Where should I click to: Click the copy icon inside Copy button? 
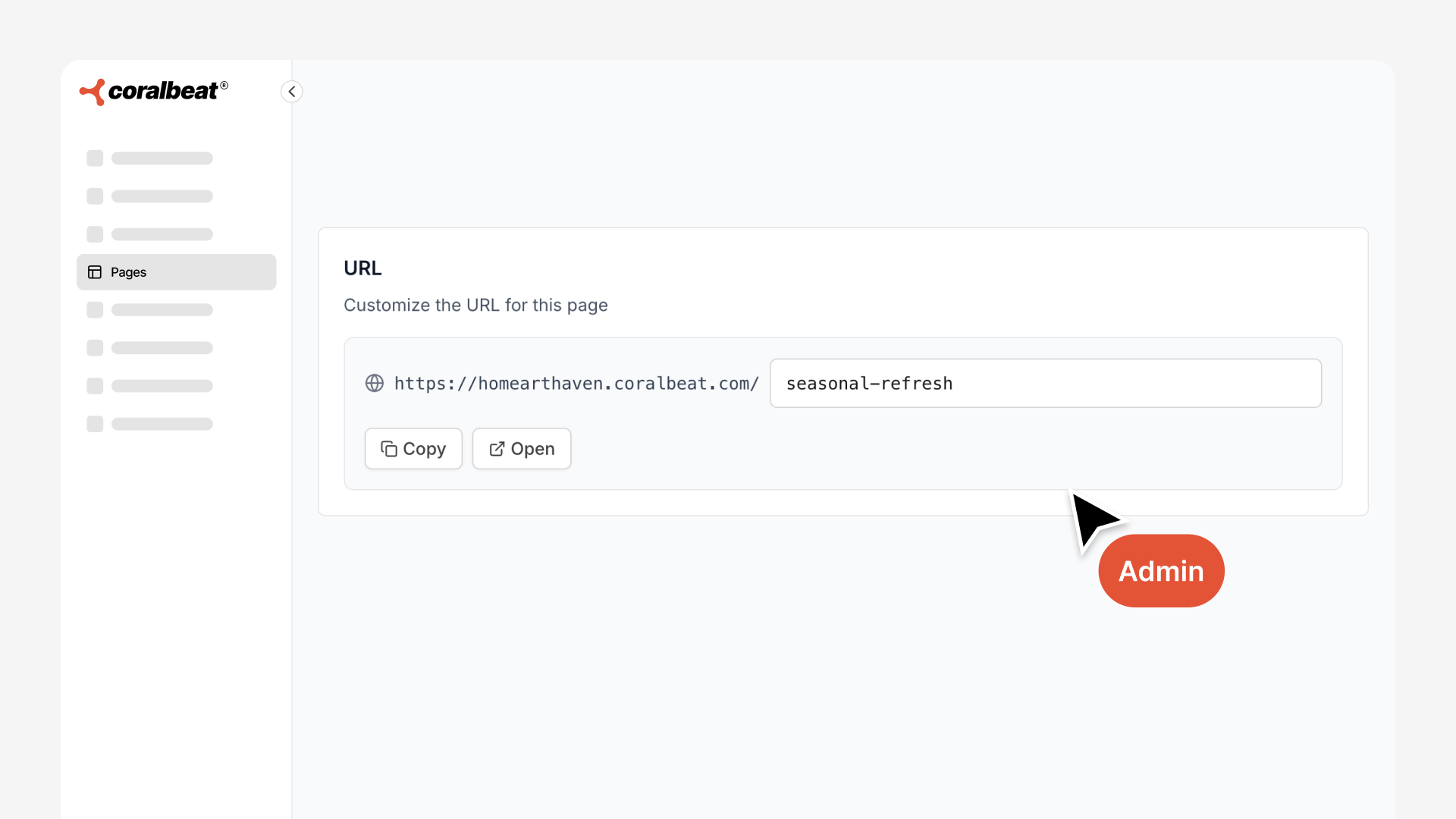(x=389, y=449)
